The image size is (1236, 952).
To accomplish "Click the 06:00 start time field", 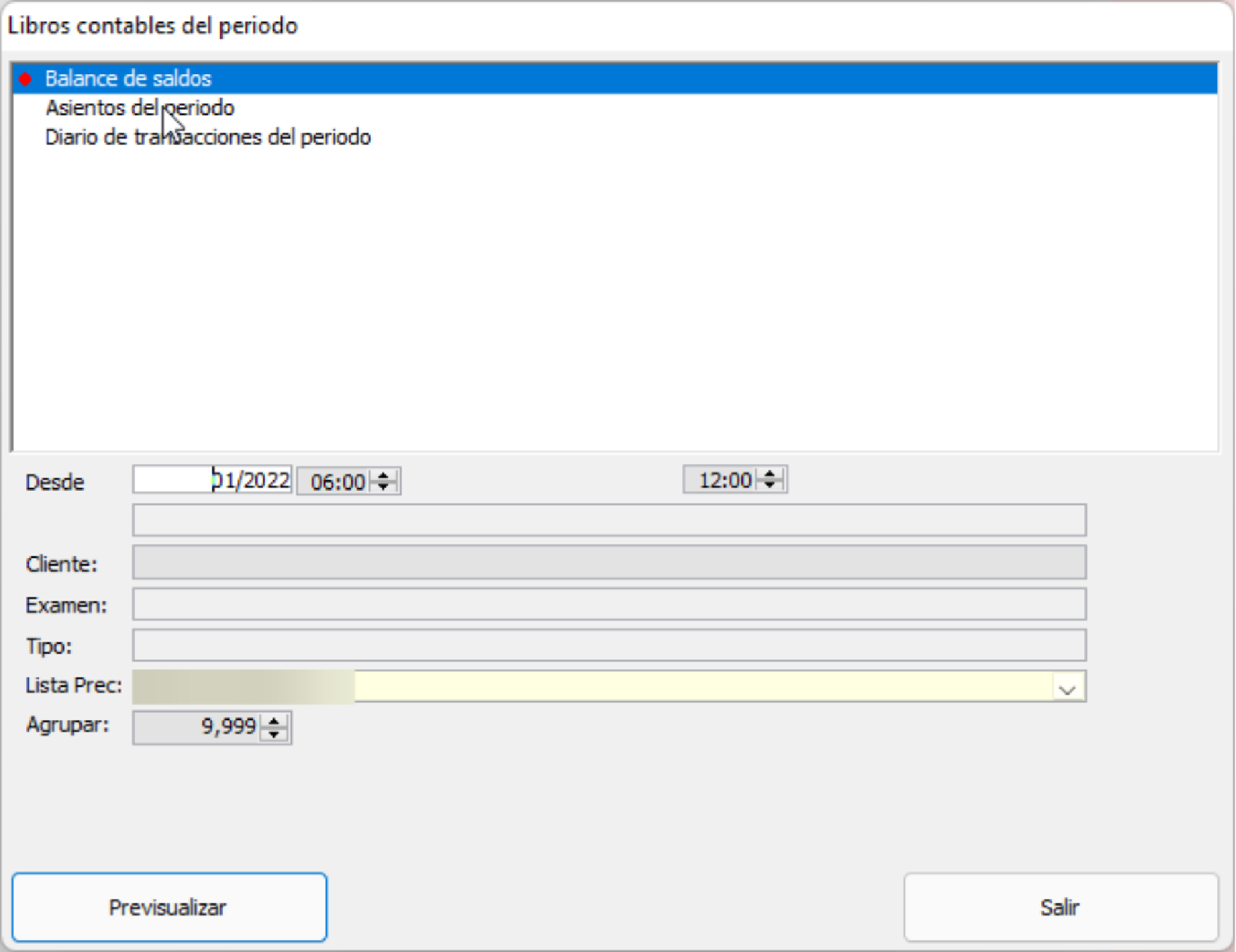I will [337, 482].
